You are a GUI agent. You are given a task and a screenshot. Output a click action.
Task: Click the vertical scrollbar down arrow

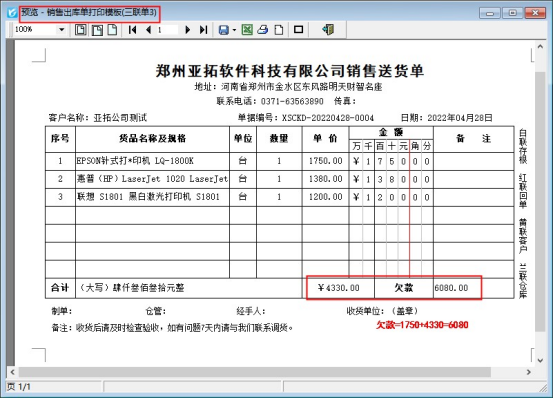(540, 361)
